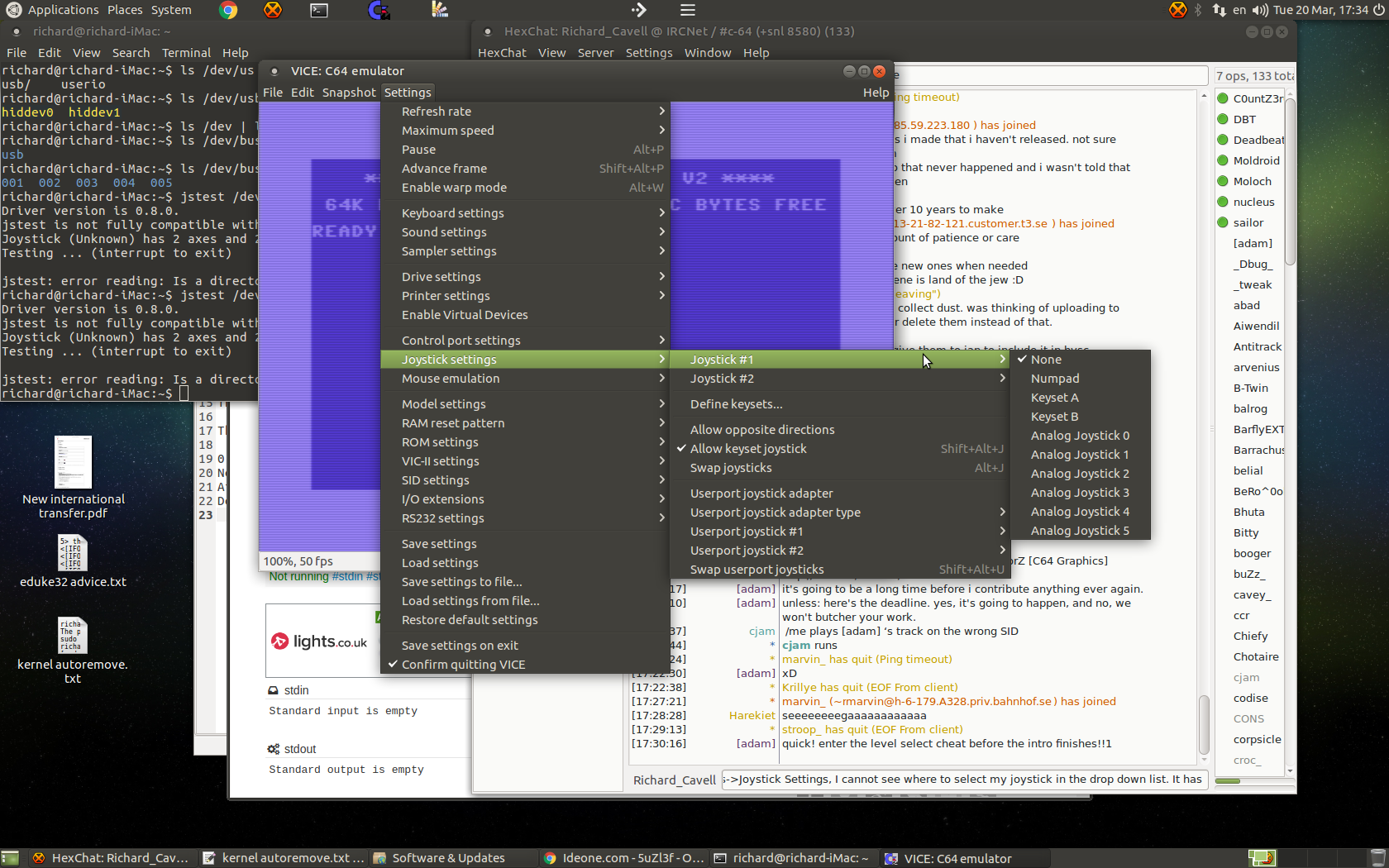Expand VIC-II settings submenu
The height and width of the screenshot is (868, 1389).
[525, 461]
